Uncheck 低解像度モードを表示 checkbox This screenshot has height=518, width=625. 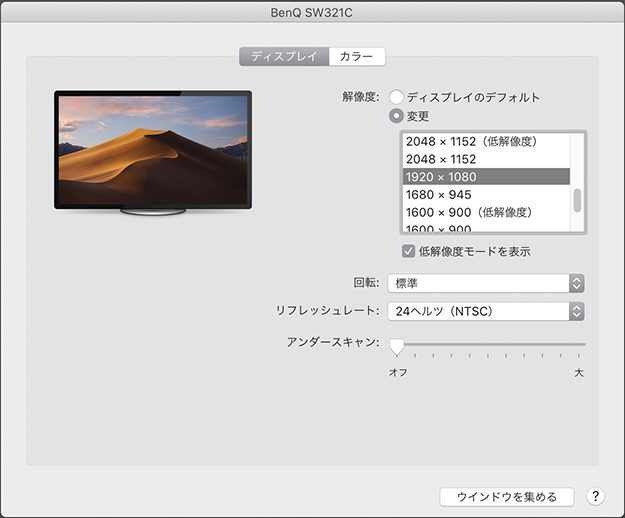pos(408,251)
